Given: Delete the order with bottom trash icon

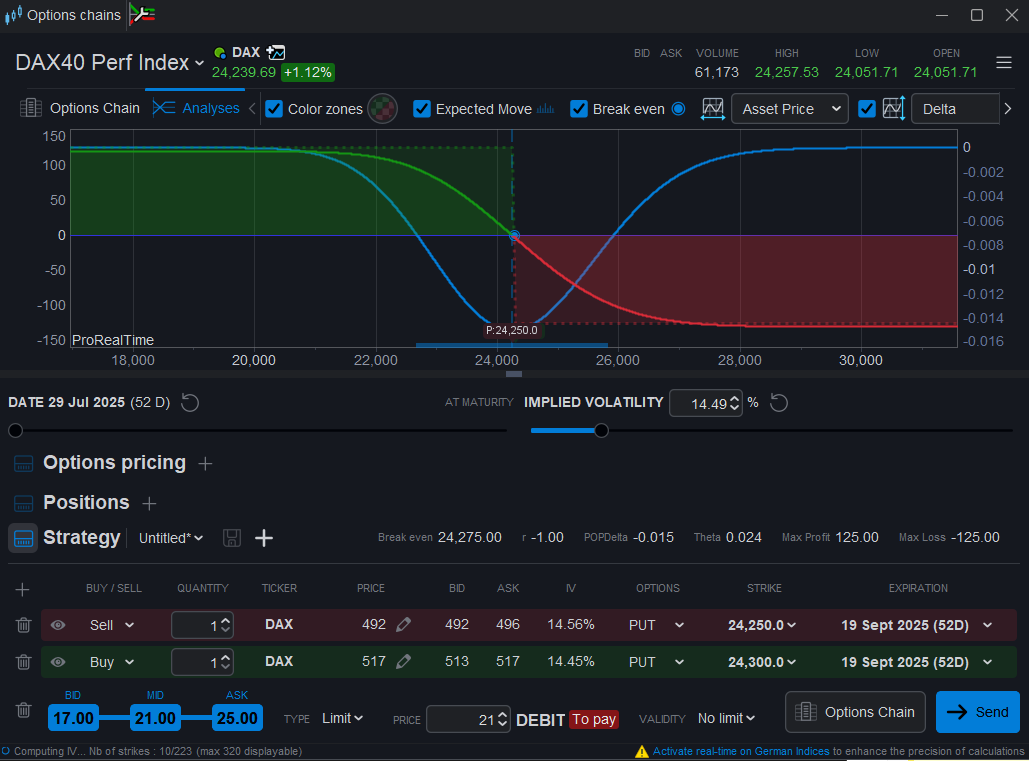Looking at the screenshot, I should click(24, 710).
